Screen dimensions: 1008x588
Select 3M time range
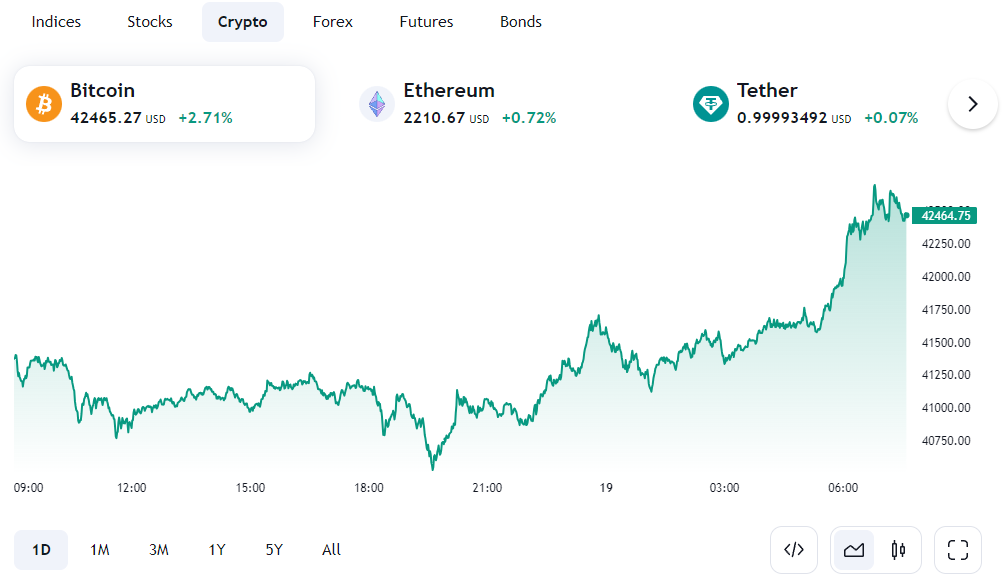click(x=159, y=550)
